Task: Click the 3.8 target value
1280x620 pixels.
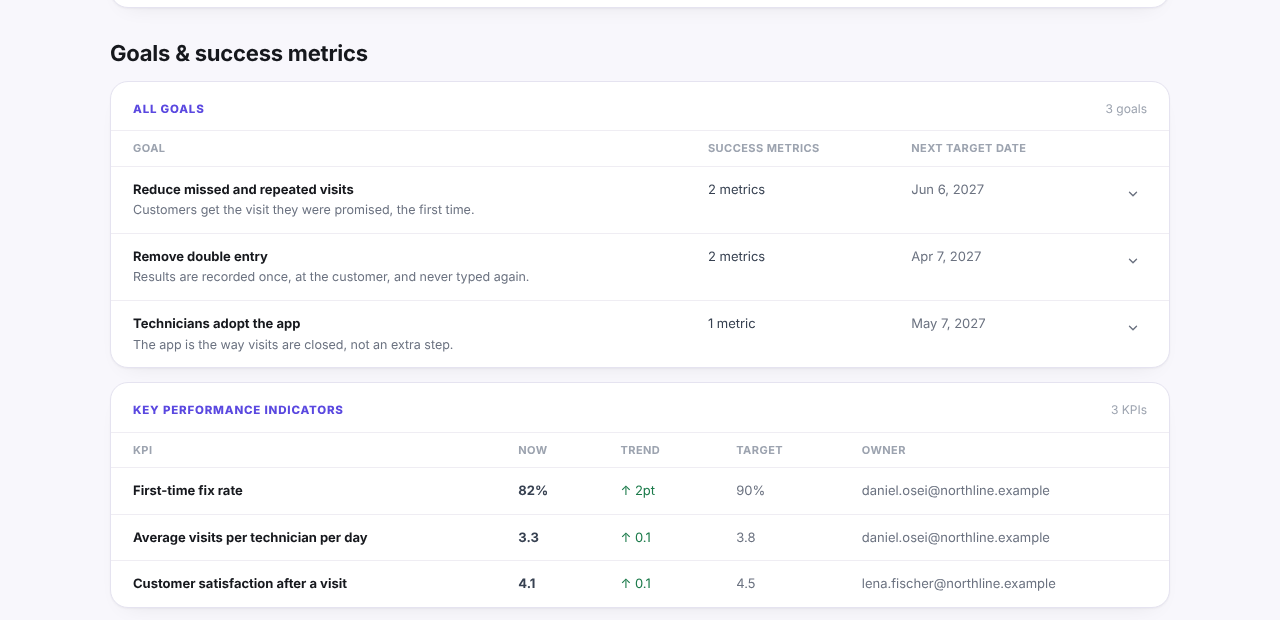Action: 746,537
